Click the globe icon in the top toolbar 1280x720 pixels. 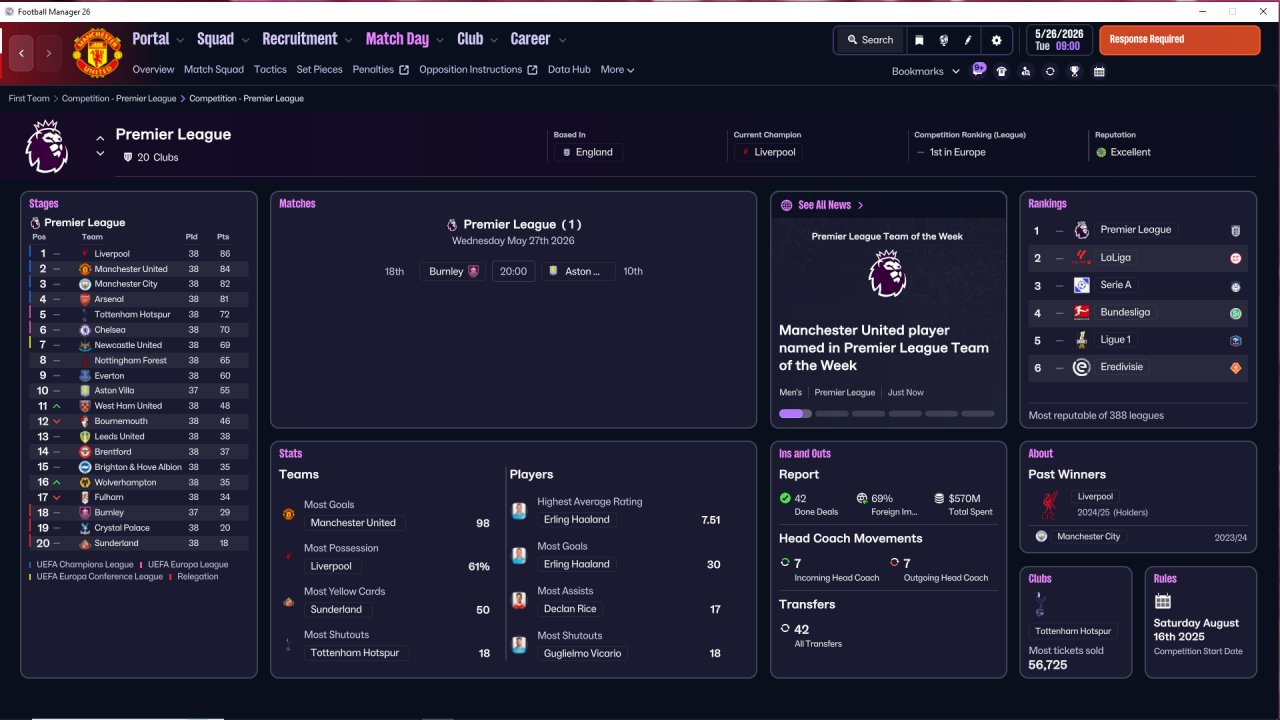[x=943, y=40]
